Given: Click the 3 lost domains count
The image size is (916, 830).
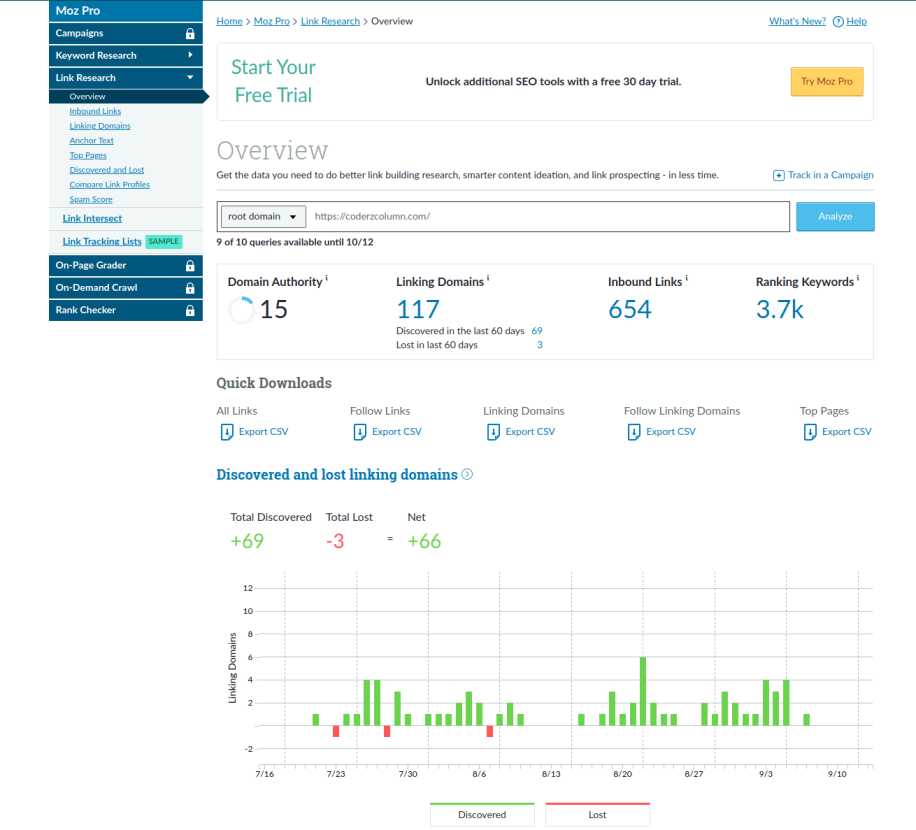Looking at the screenshot, I should click(540, 345).
